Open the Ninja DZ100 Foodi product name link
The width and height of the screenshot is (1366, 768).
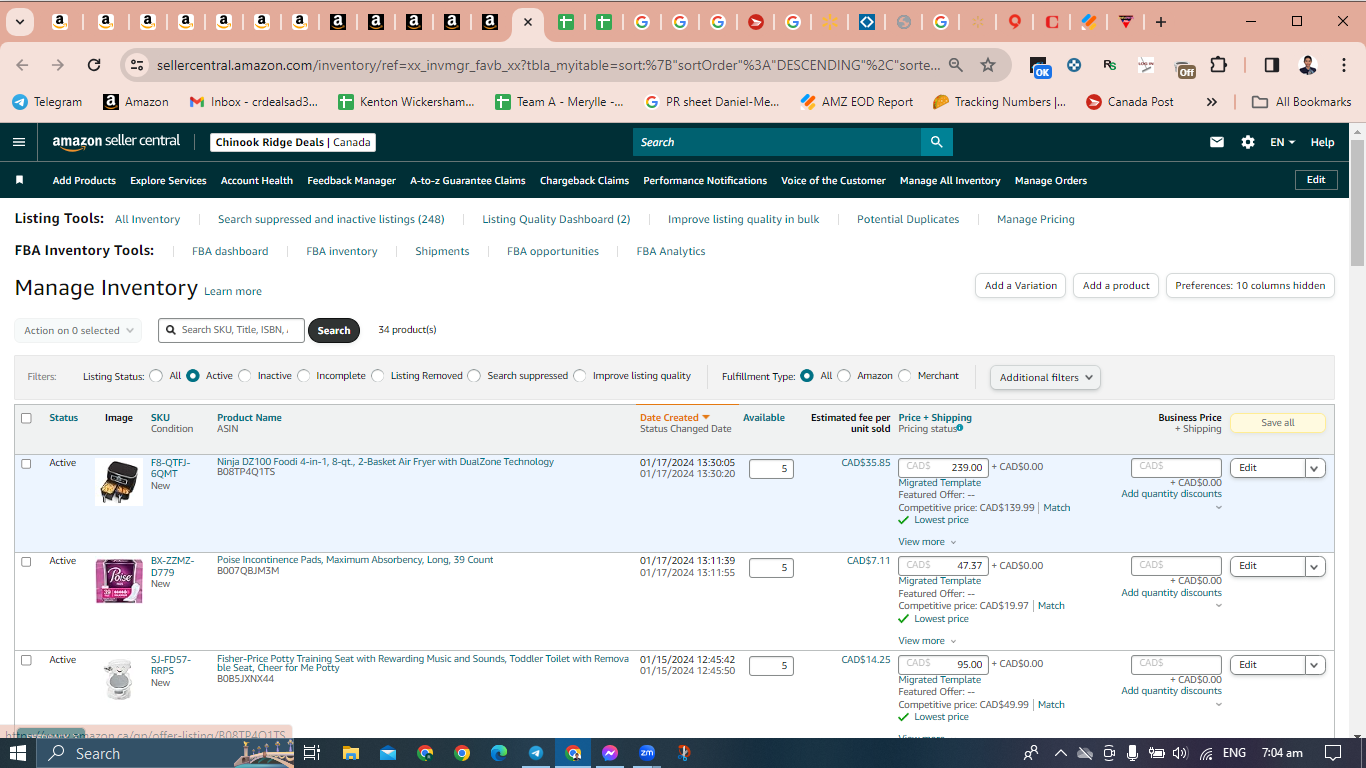[x=385, y=462]
